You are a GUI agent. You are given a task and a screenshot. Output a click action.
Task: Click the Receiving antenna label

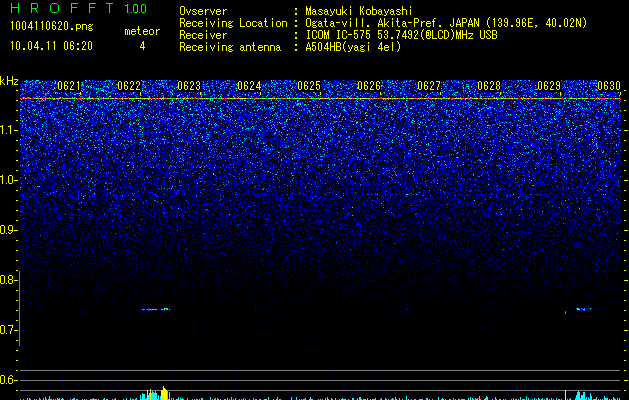[x=230, y=47]
